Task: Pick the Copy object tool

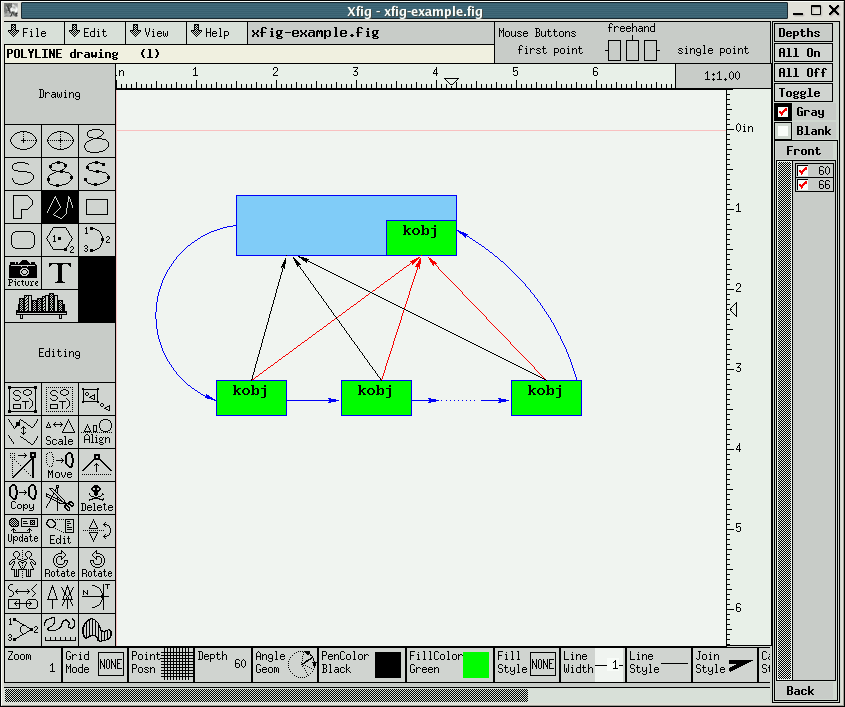Action: [23, 497]
